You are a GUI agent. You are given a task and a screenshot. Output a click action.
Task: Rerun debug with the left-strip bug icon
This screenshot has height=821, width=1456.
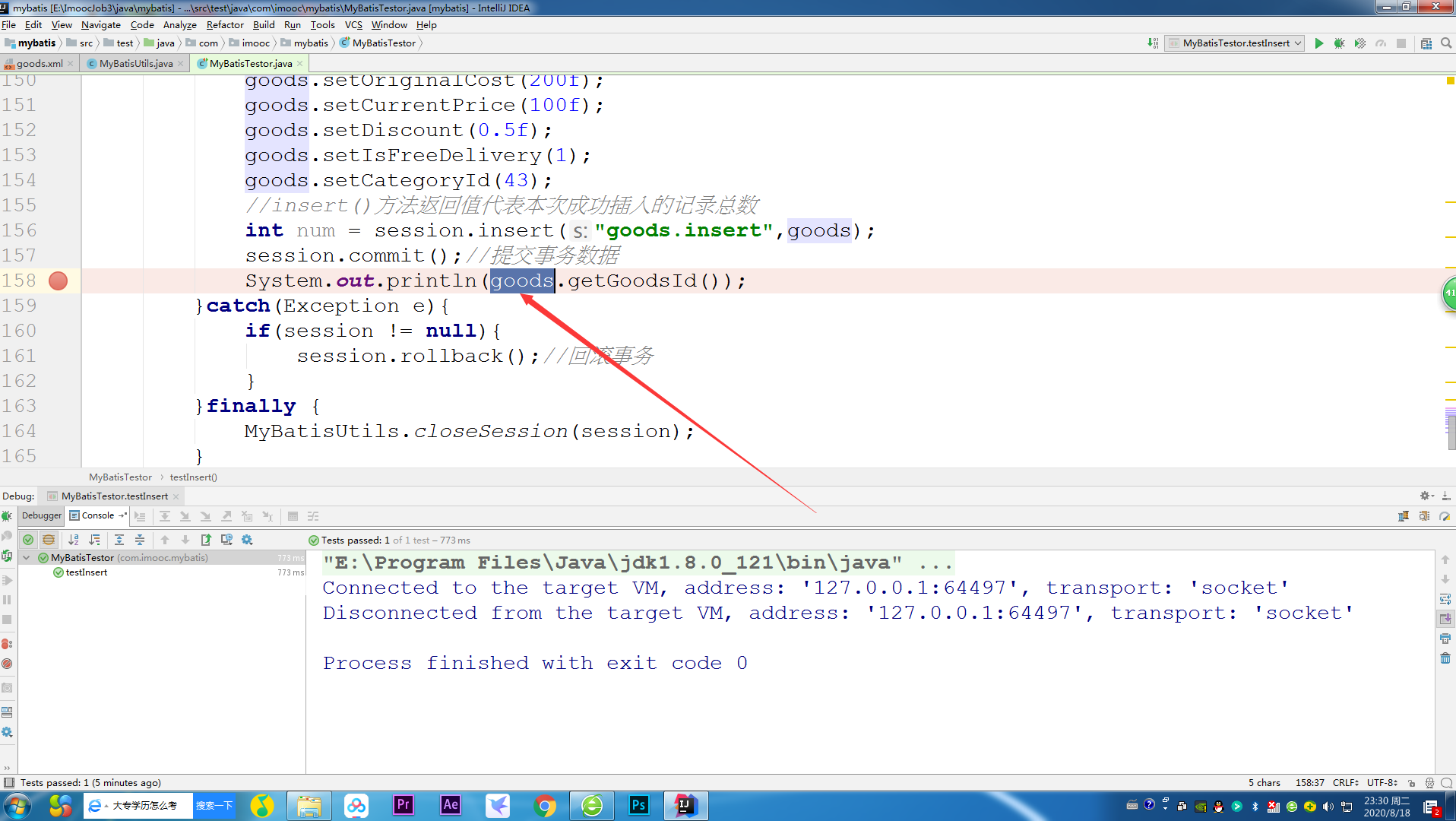(x=7, y=516)
